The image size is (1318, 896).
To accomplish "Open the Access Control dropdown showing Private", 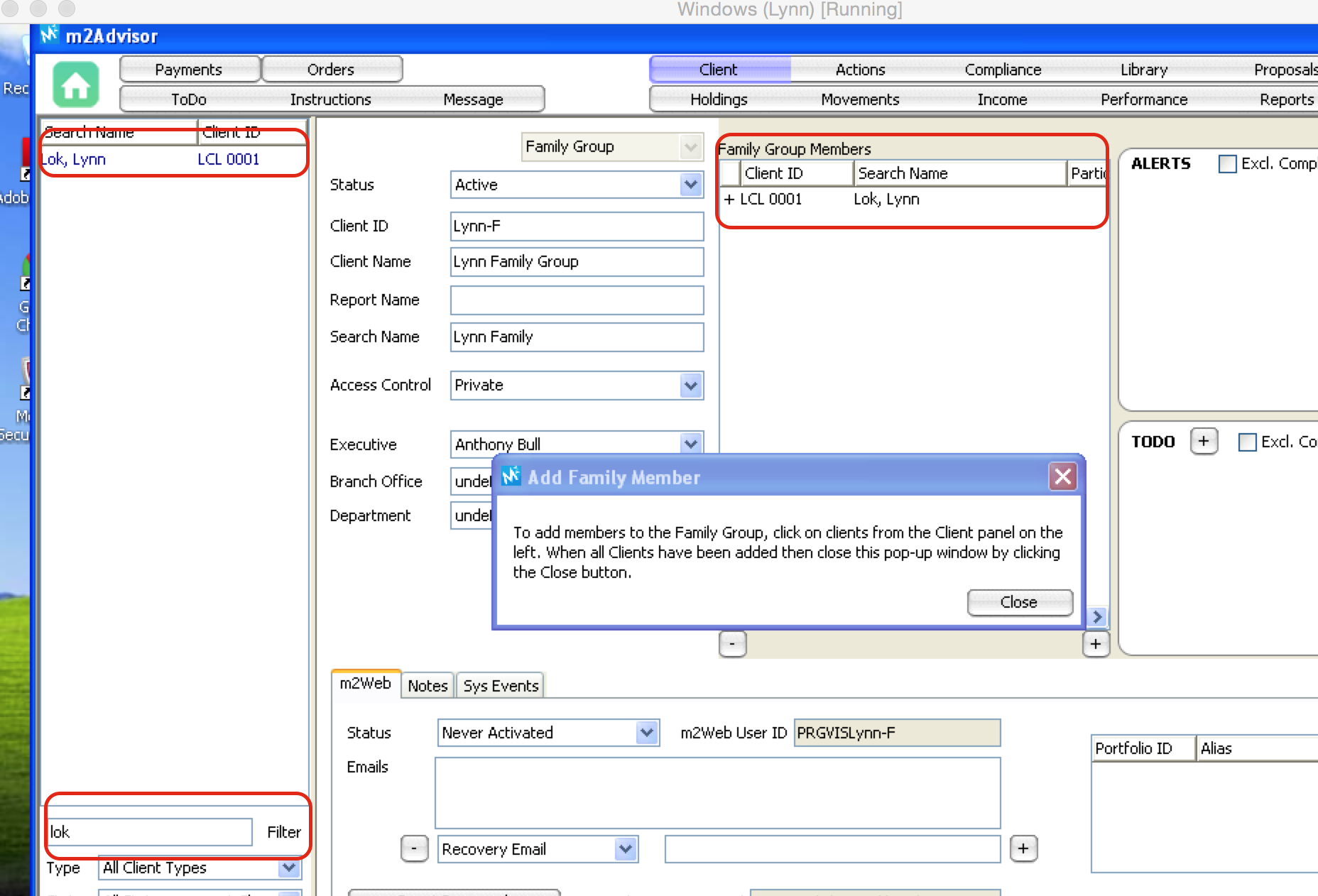I will tap(690, 386).
